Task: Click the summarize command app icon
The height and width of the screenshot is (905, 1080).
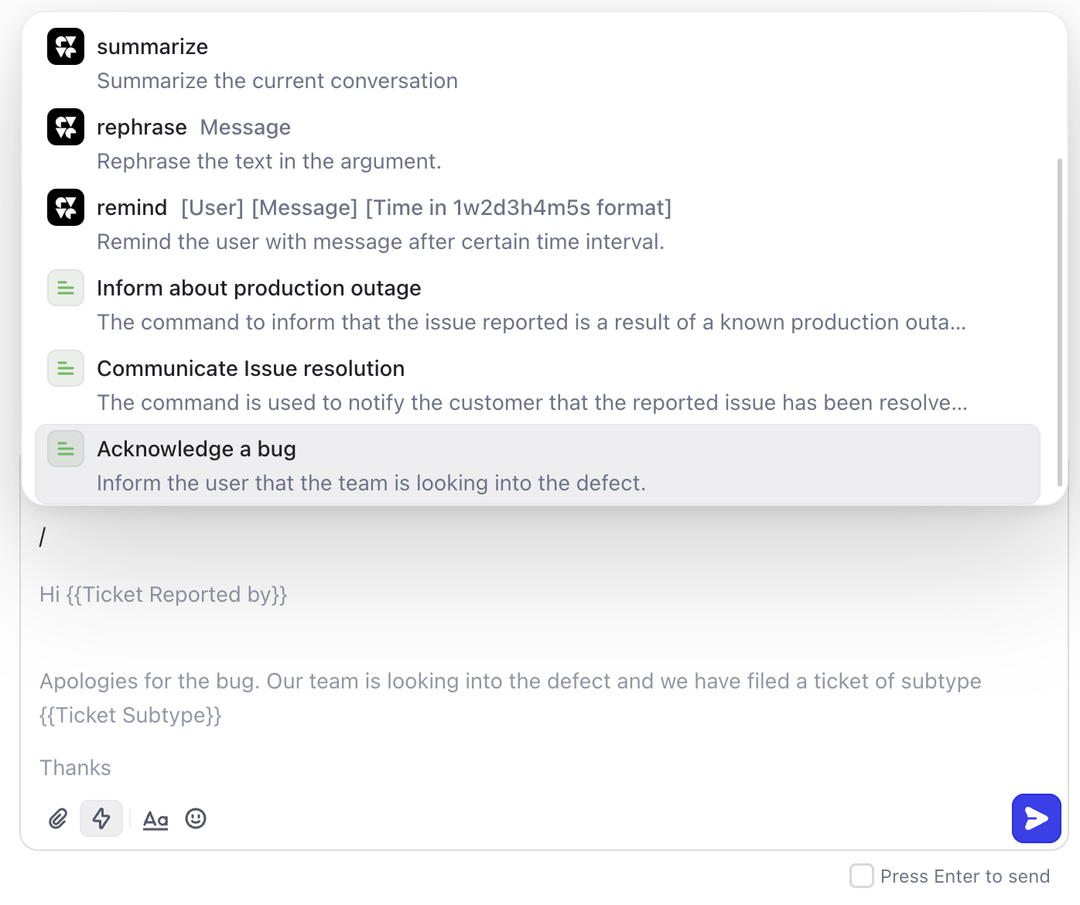Action: [66, 47]
